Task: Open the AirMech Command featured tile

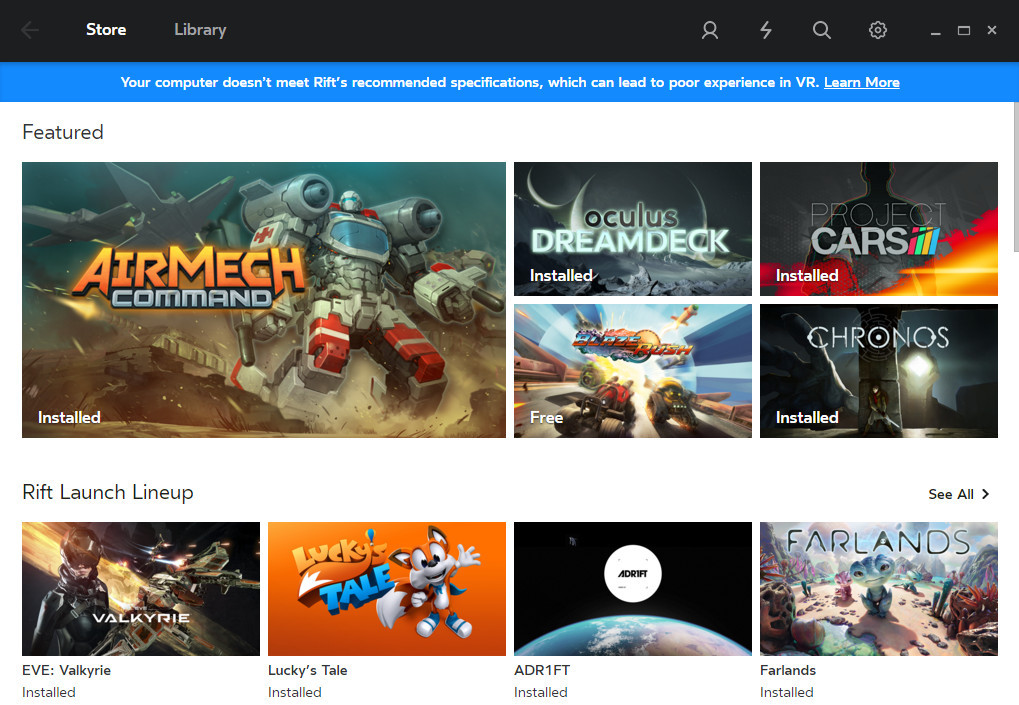Action: pos(264,300)
